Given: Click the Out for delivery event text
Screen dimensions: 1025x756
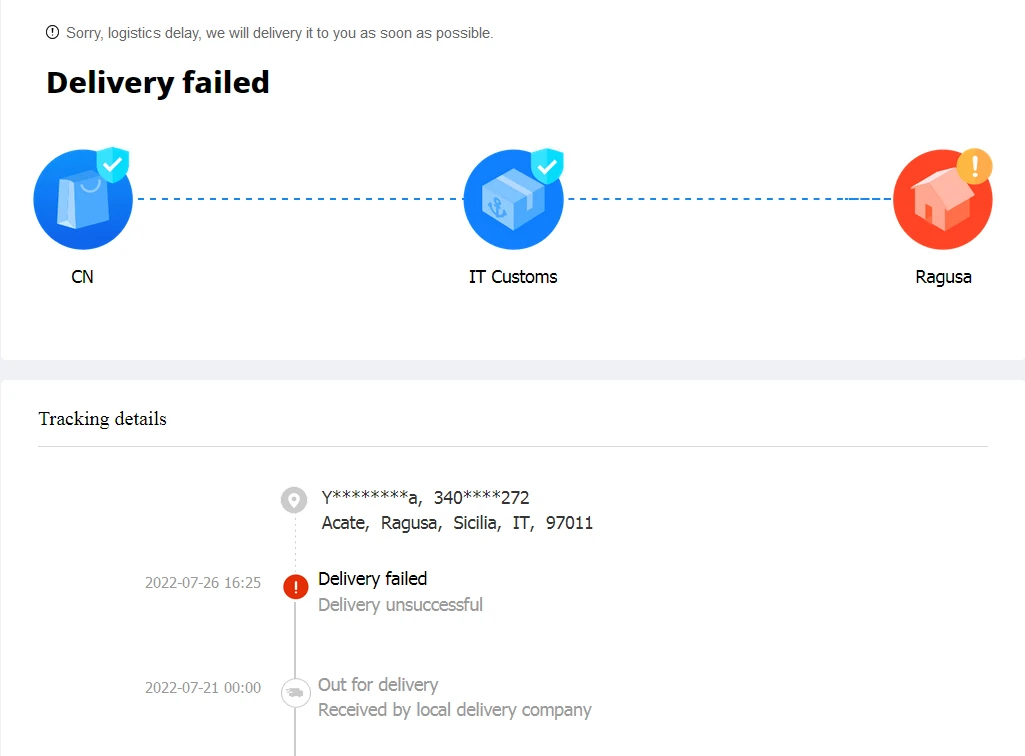Looking at the screenshot, I should click(x=378, y=685).
